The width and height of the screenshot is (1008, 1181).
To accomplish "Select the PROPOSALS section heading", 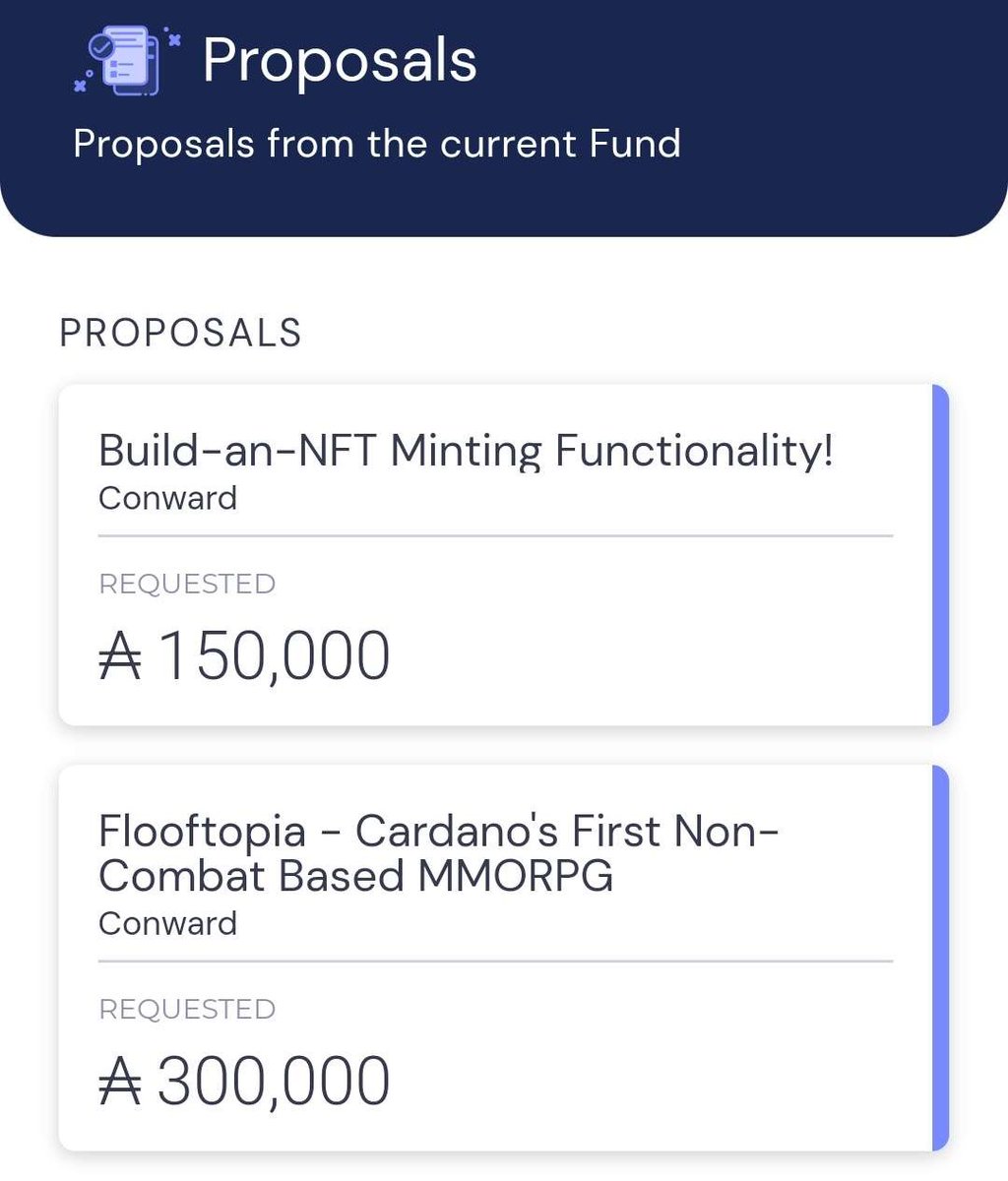I will click(x=180, y=334).
